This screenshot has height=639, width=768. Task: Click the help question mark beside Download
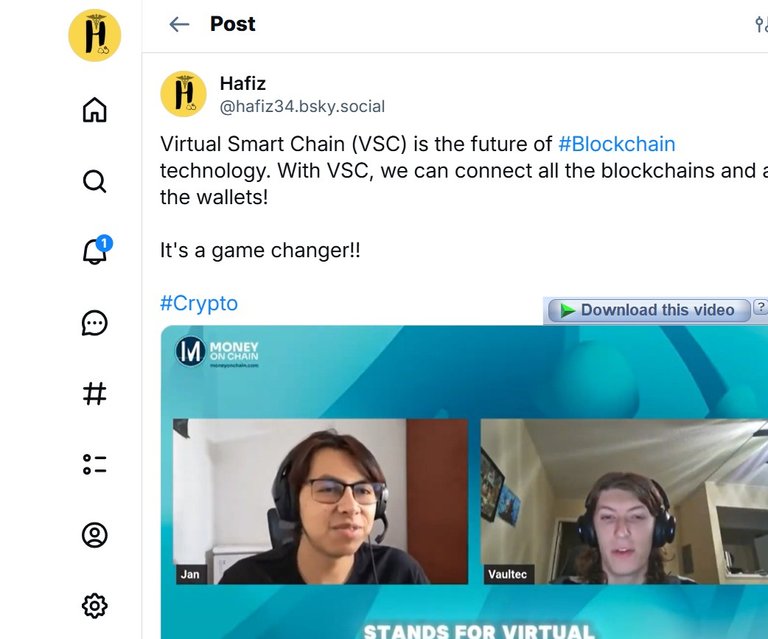click(761, 308)
